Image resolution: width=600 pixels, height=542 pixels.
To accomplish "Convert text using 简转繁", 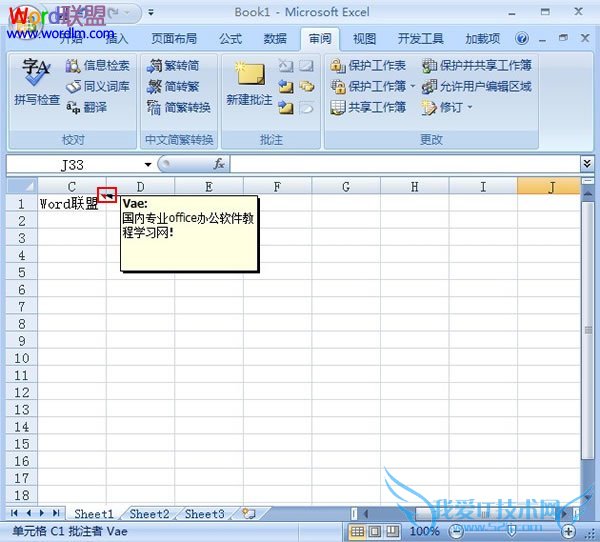I will pyautogui.click(x=173, y=87).
